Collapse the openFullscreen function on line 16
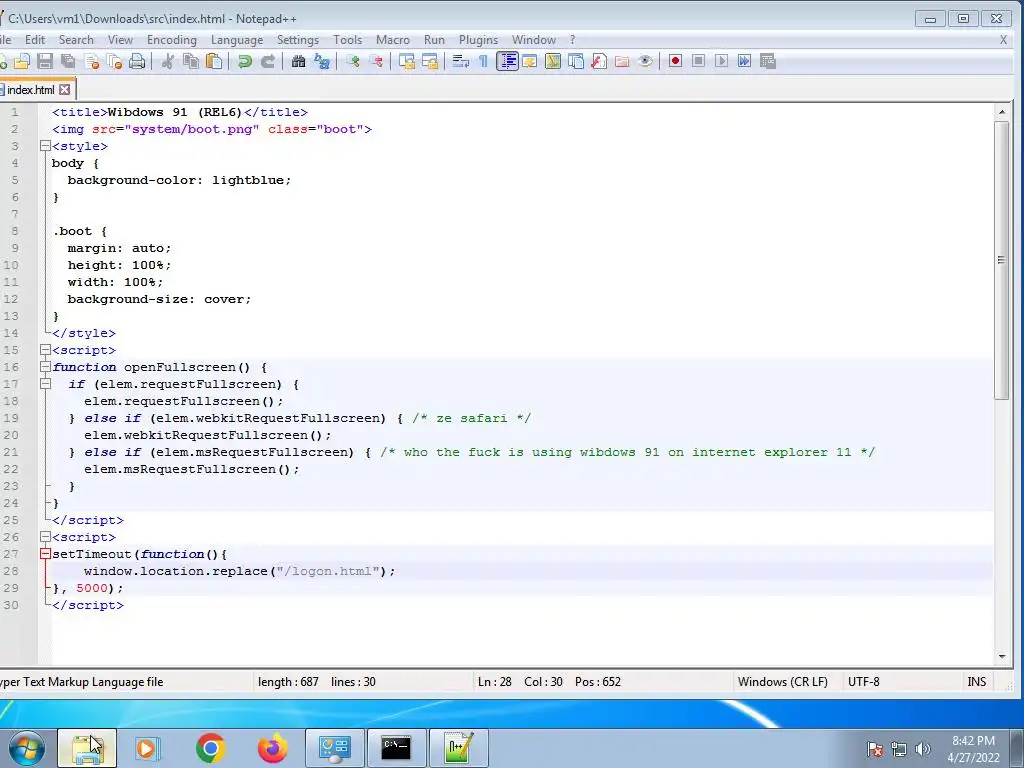 (x=45, y=367)
